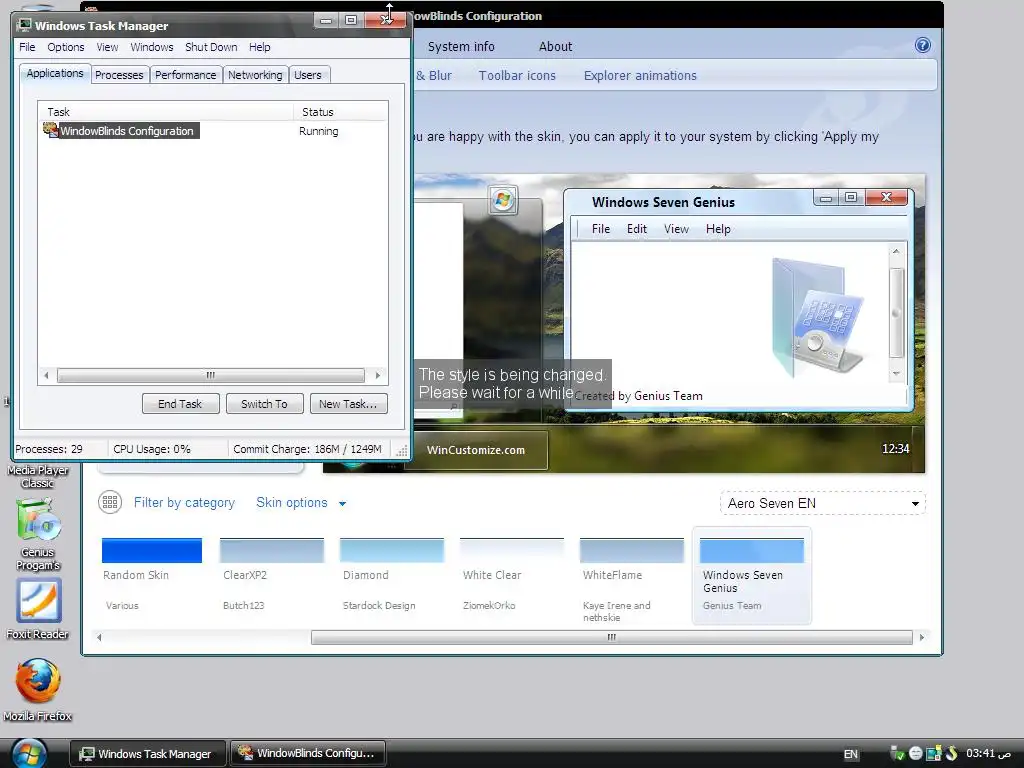Switch to the Performance tab

pos(185,75)
